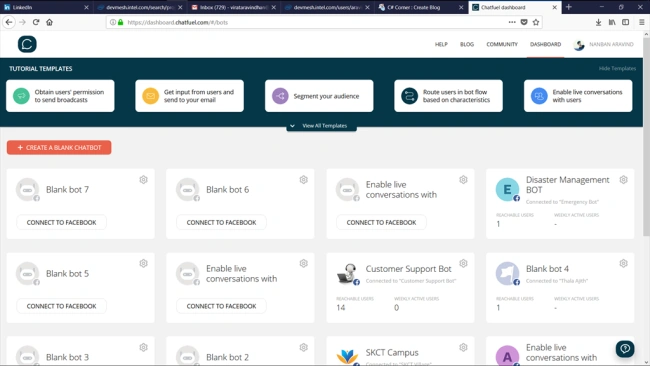Click the Blank bot 7 robot avatar

27,190
